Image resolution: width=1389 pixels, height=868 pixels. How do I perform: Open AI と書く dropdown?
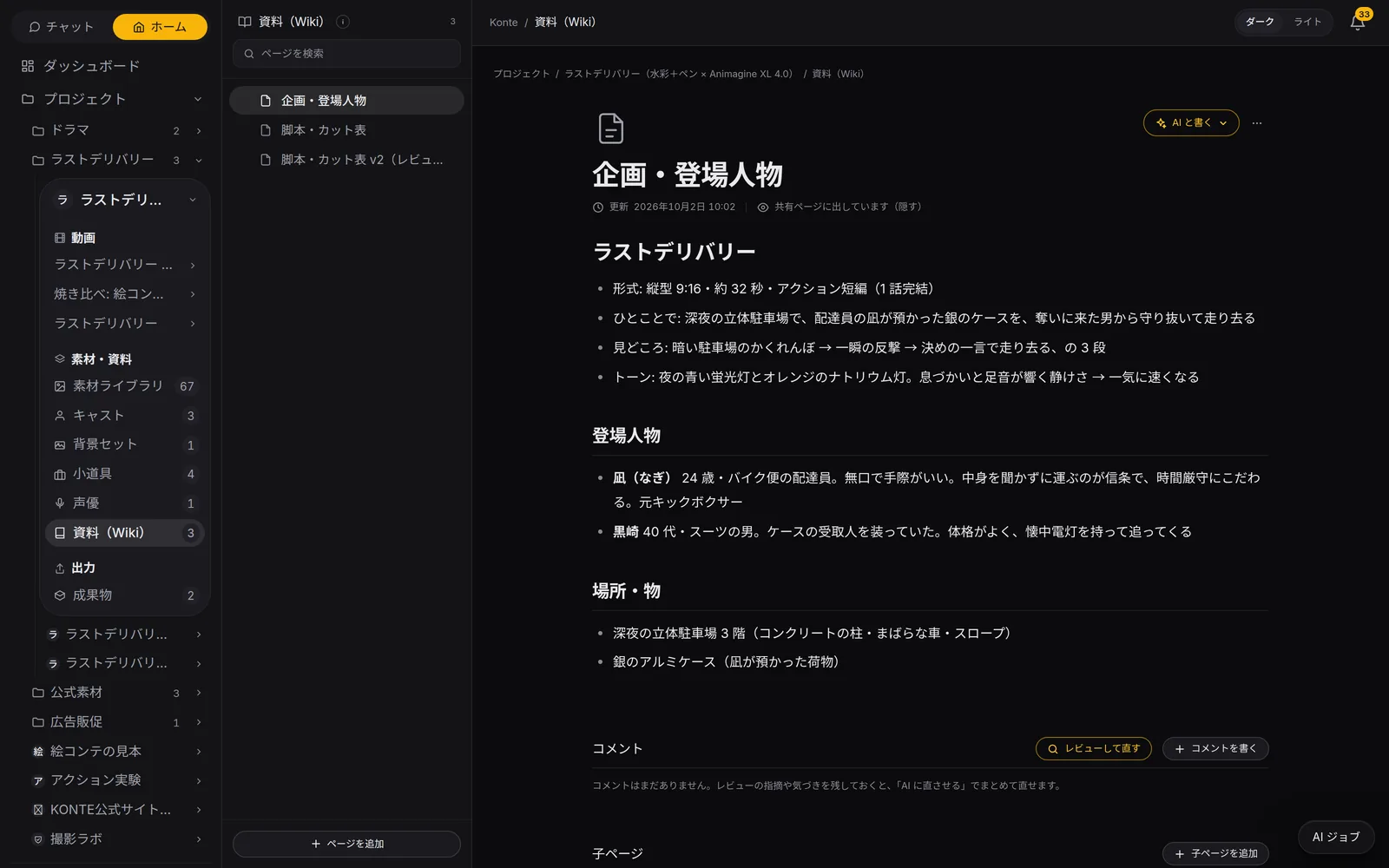pyautogui.click(x=1191, y=123)
